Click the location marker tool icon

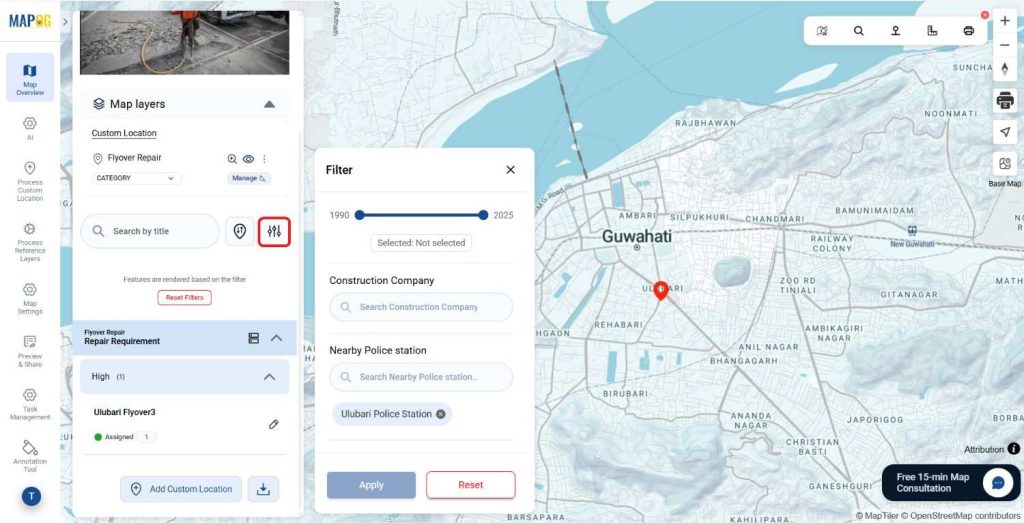tap(895, 31)
